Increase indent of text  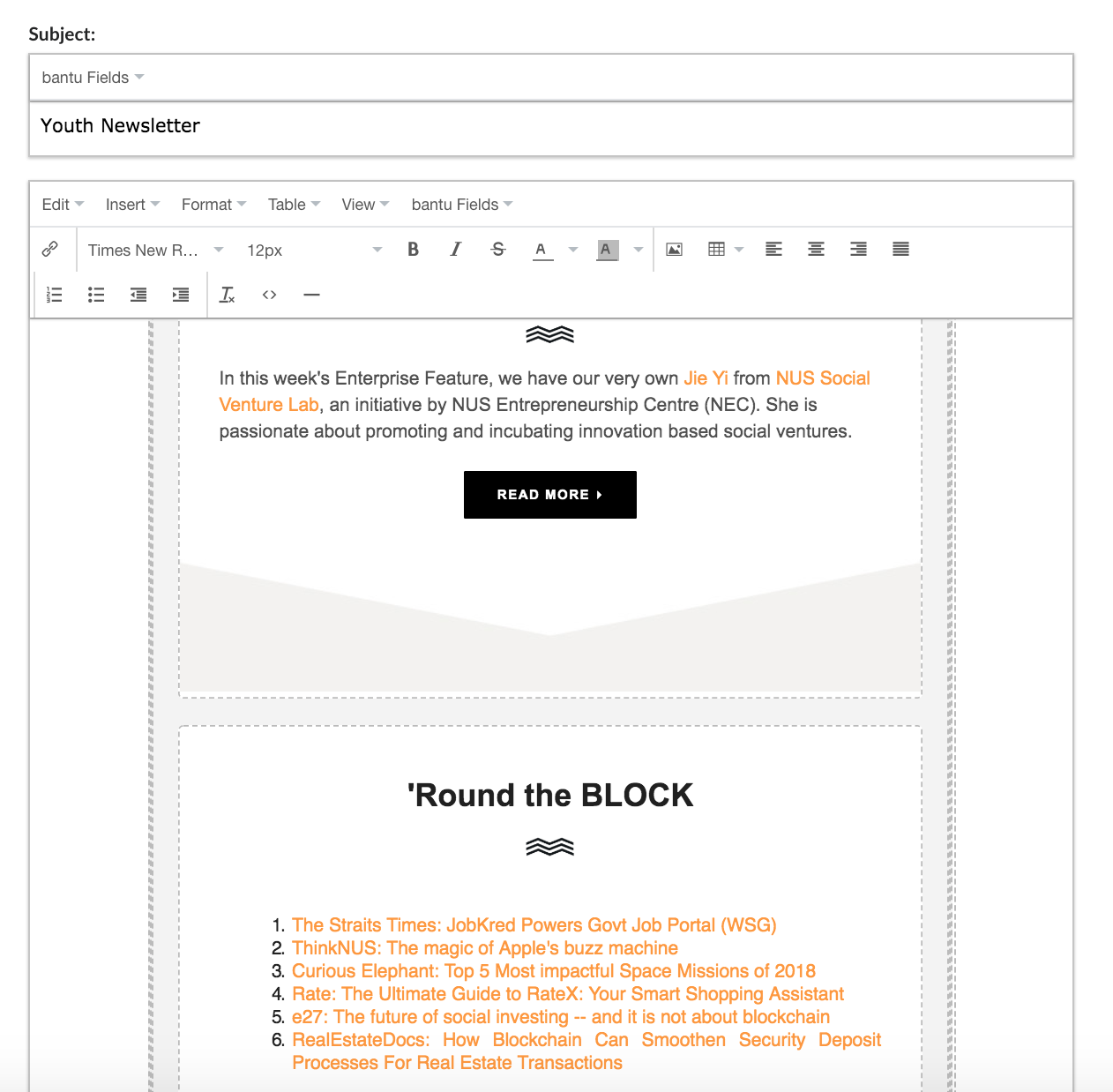tap(181, 295)
